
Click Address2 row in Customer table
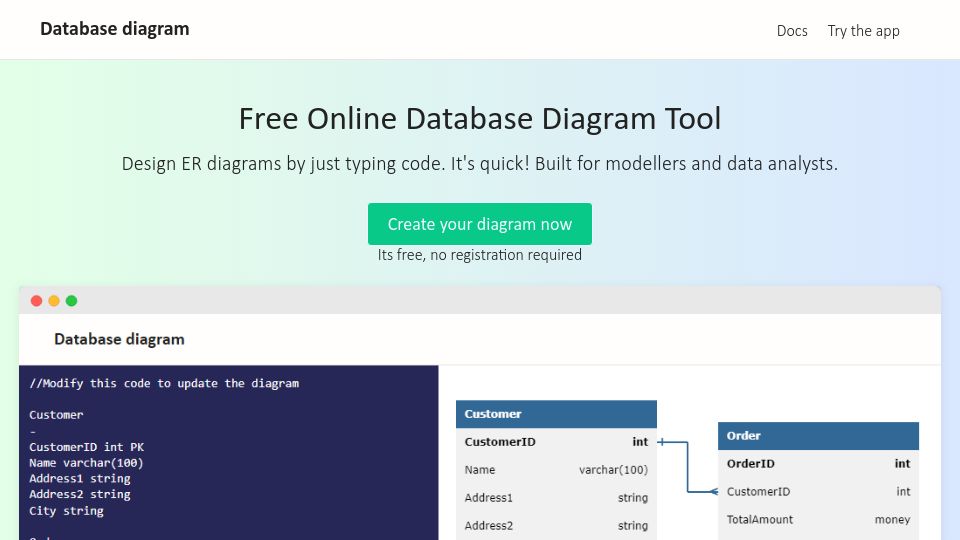(x=556, y=525)
